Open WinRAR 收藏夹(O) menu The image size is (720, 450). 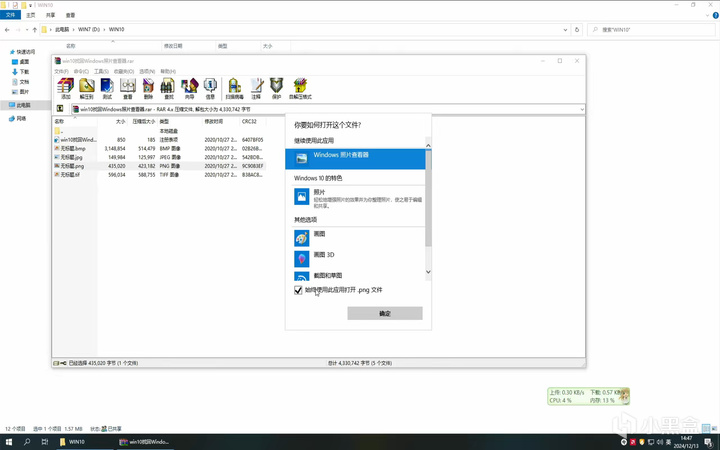(x=124, y=71)
